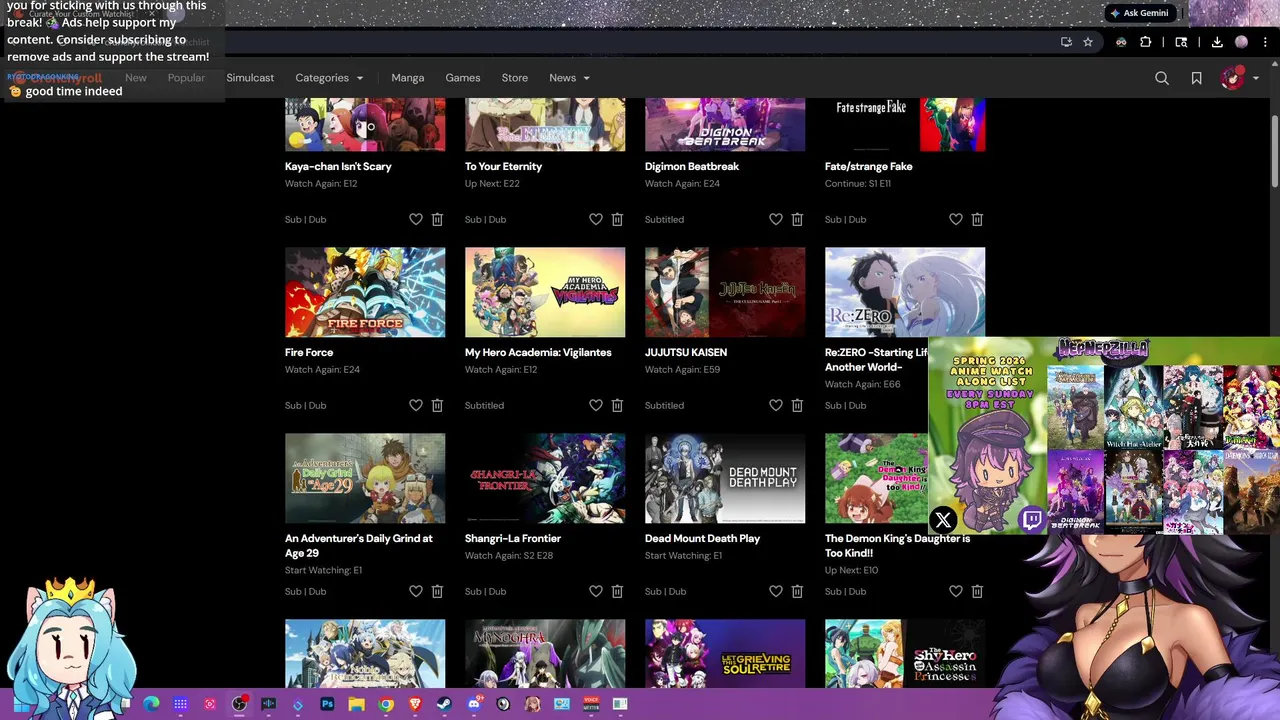Toggle the heart on To Your Eternity
The width and height of the screenshot is (1280, 720).
point(596,219)
